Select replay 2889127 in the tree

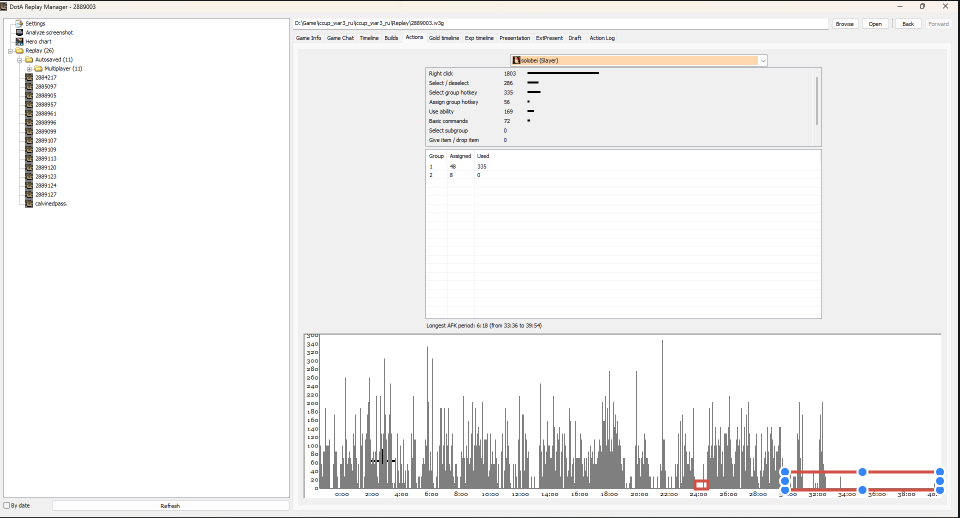pyautogui.click(x=45, y=194)
